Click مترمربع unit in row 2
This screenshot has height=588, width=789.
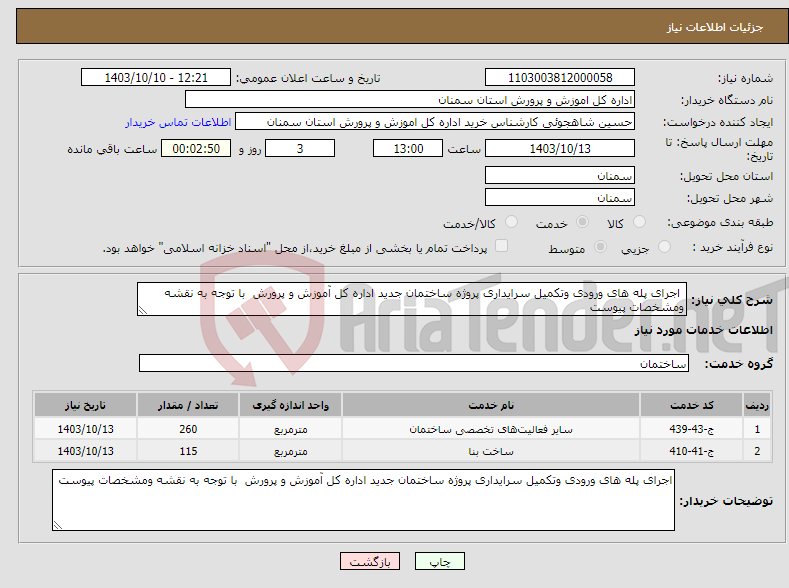coord(290,451)
